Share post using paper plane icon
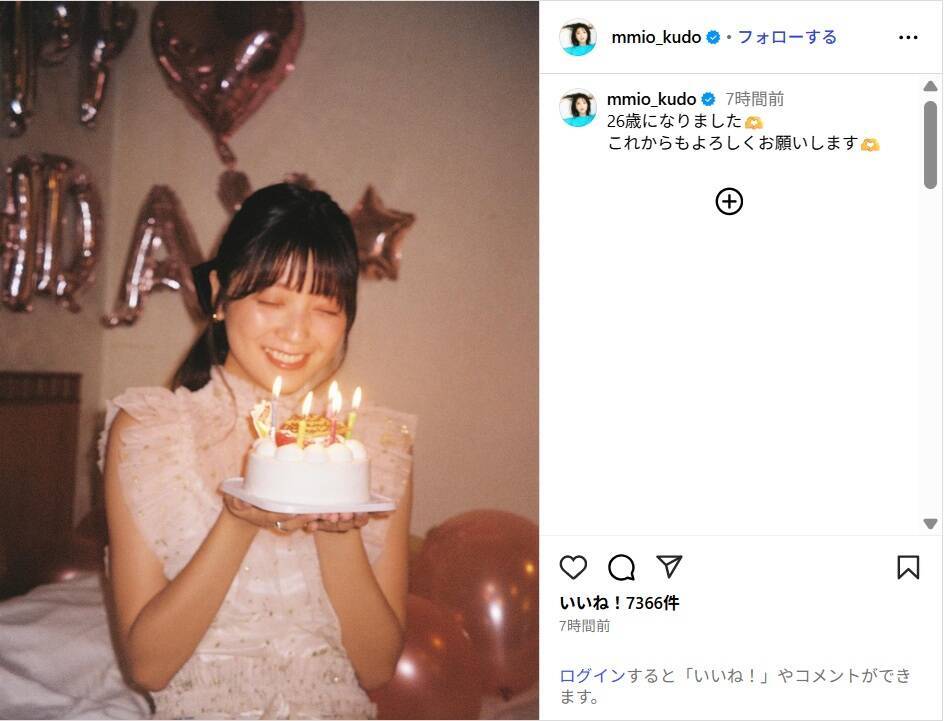This screenshot has width=944, height=721. pyautogui.click(x=669, y=566)
